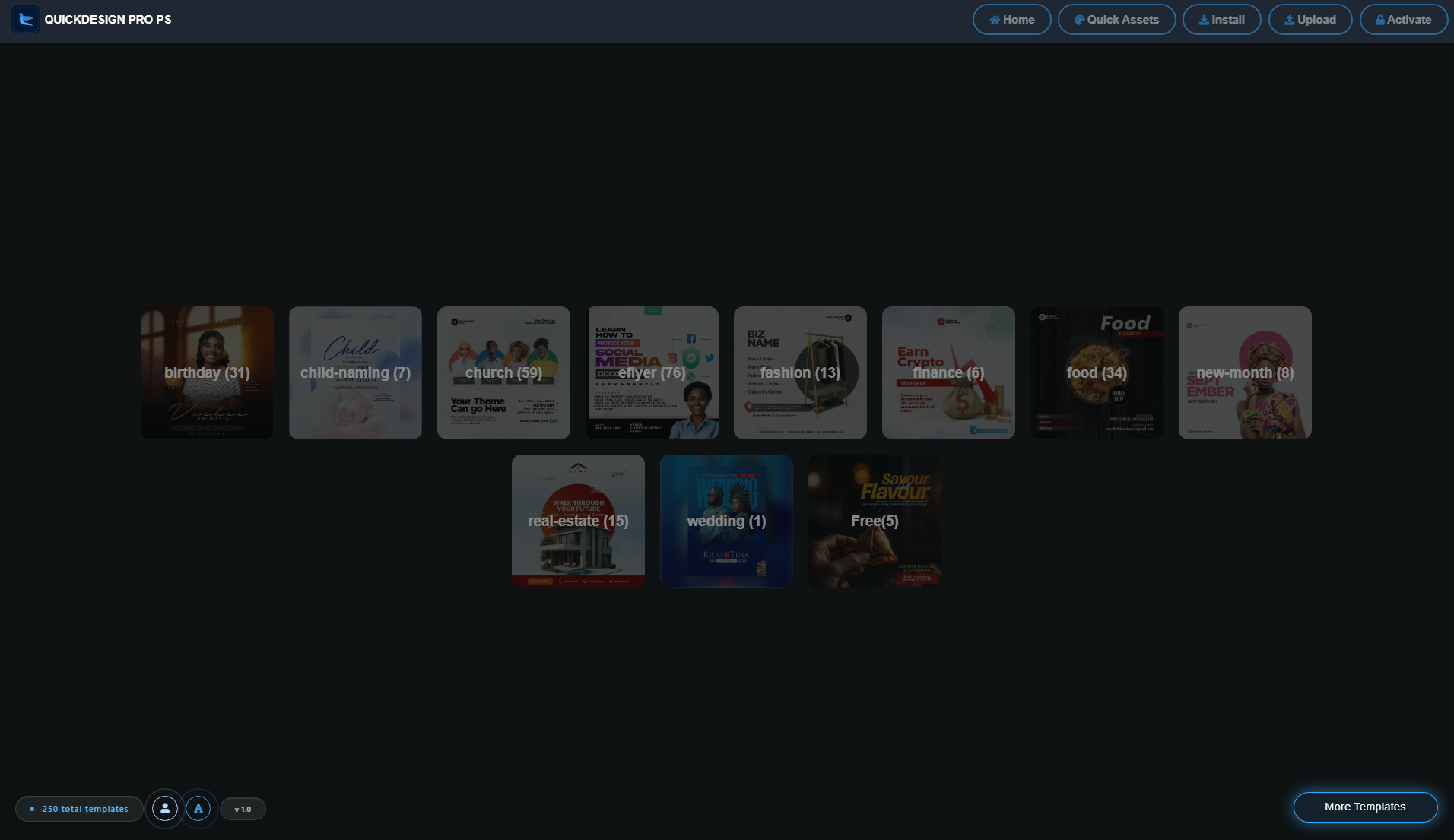The image size is (1454, 840).
Task: Open the real-estate (15) template category
Action: pyautogui.click(x=578, y=521)
